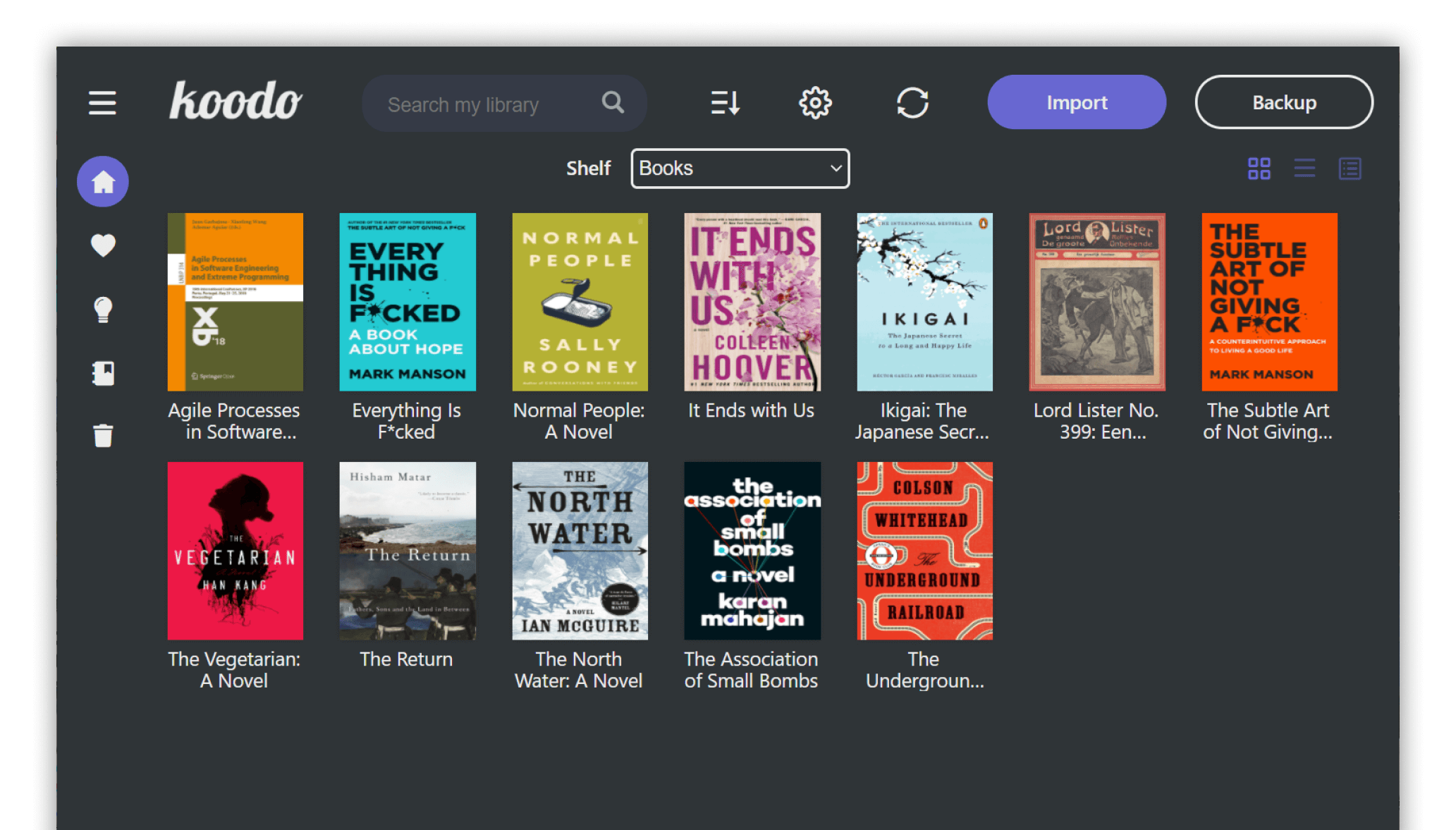This screenshot has width=1456, height=830.
Task: Click title 'The Return'
Action: click(406, 659)
